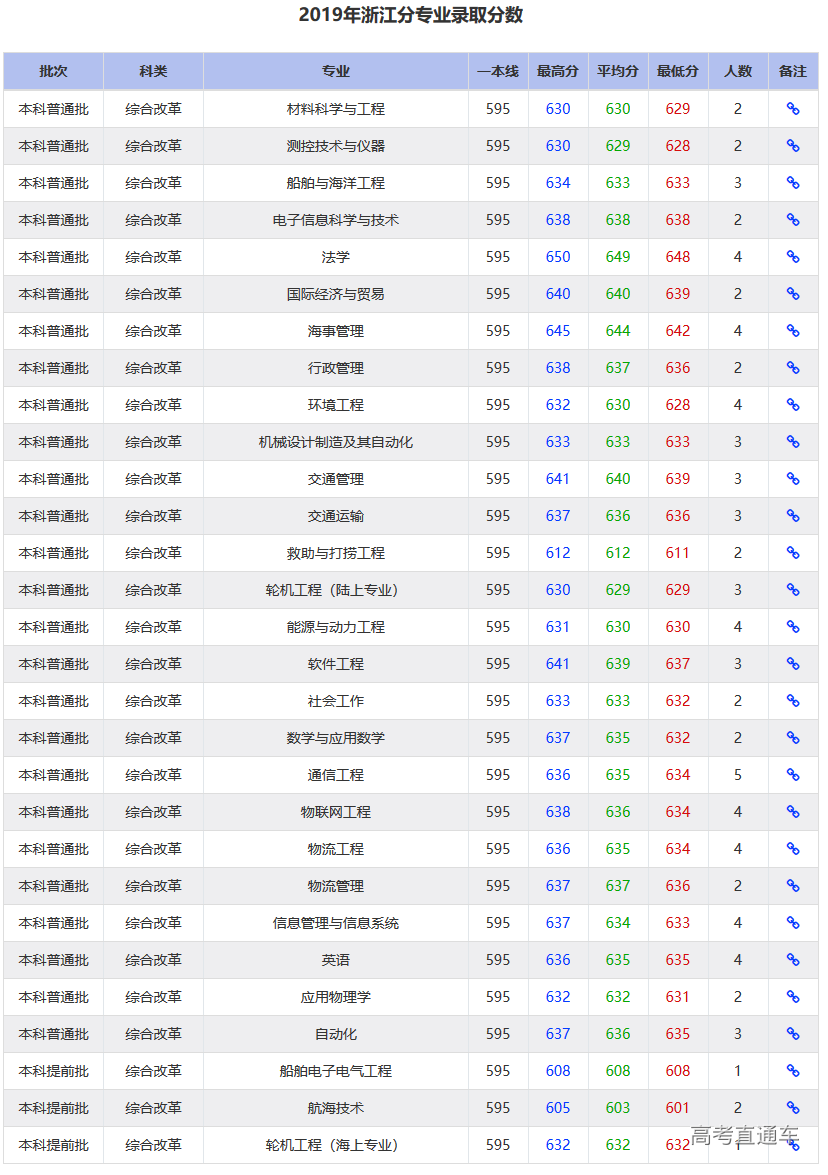Click the page title 2019年浙江分专业录取分数
The width and height of the screenshot is (828, 1175).
coord(411,15)
